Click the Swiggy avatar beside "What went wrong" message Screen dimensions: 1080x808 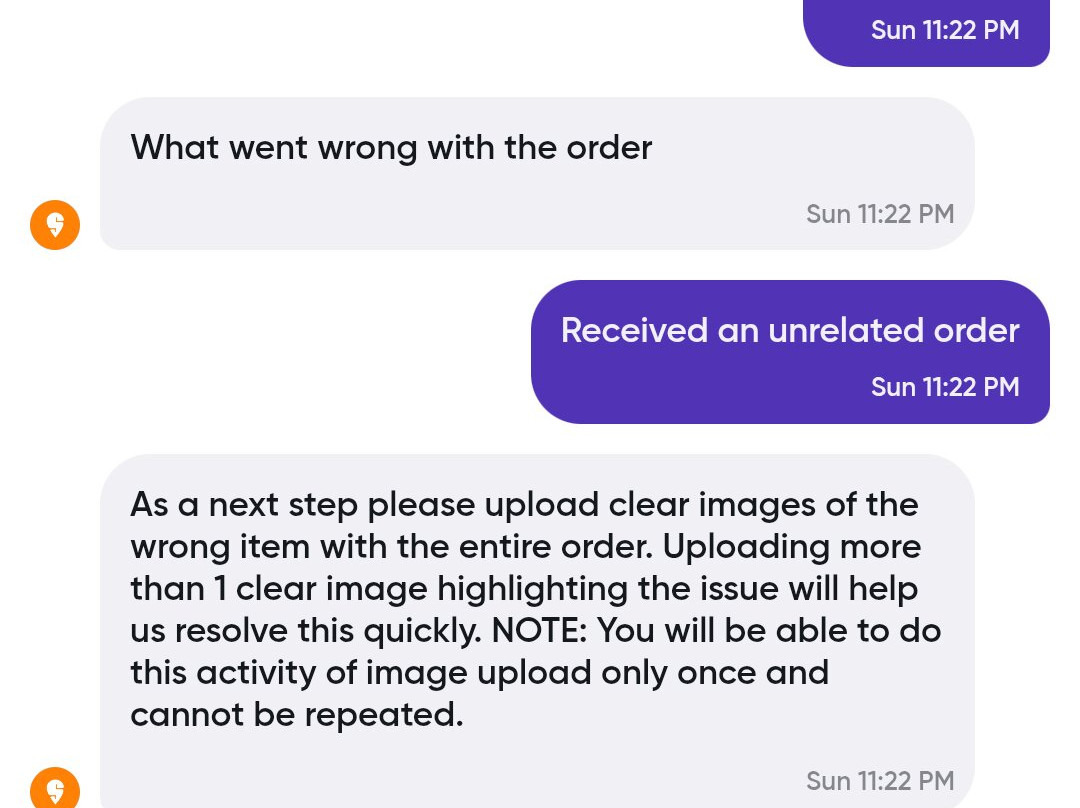[55, 225]
